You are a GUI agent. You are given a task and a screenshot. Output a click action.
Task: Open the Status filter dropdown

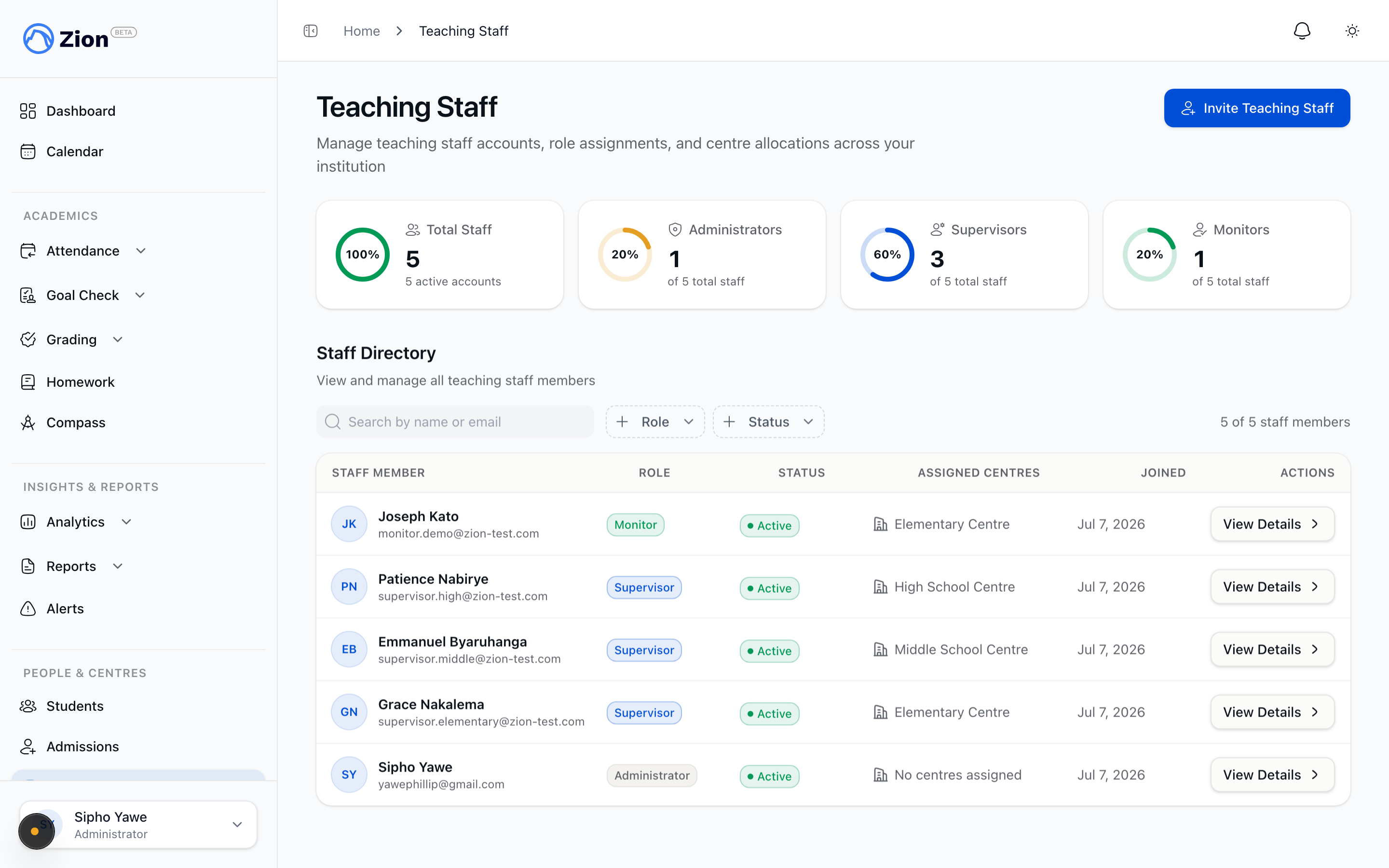[768, 422]
